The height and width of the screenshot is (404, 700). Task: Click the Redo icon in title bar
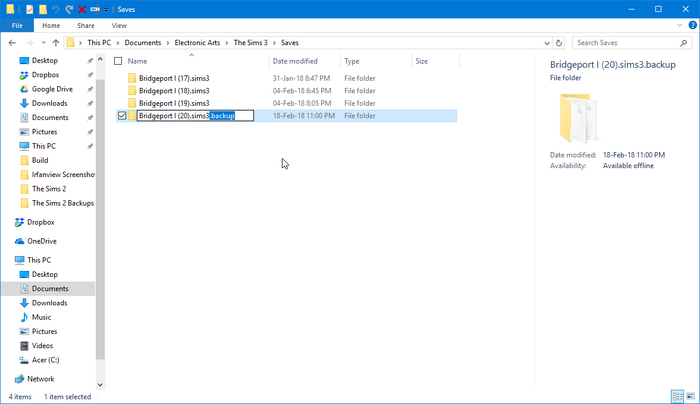[x=69, y=9]
